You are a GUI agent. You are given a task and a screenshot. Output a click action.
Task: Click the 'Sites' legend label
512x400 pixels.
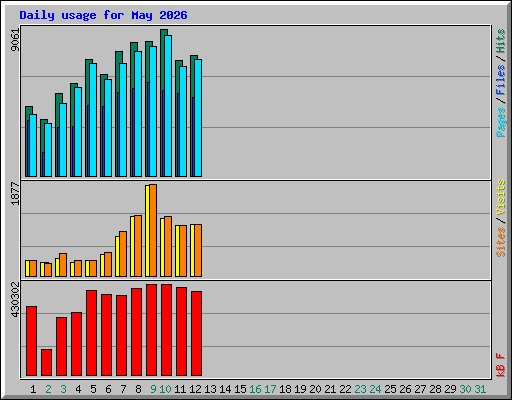(501, 242)
